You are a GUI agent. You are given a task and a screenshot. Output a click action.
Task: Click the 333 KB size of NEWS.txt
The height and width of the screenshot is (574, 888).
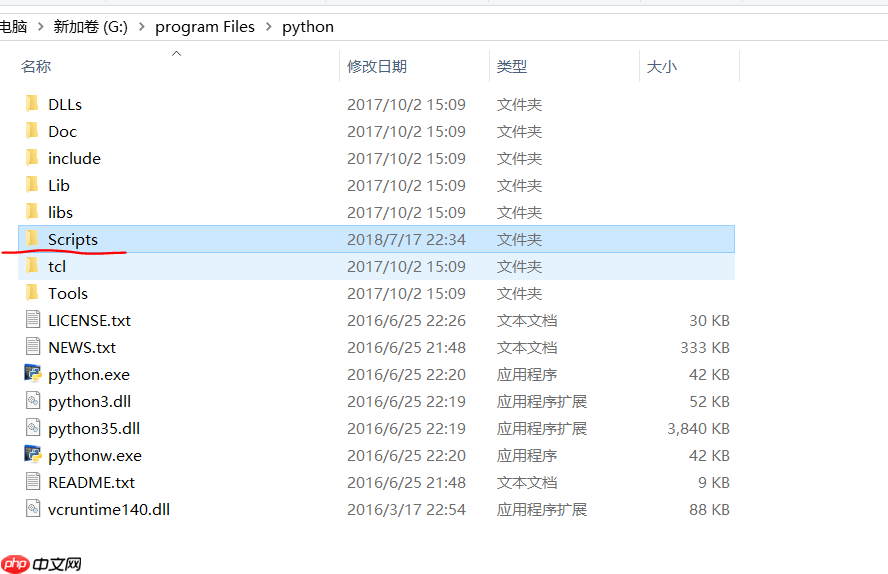pyautogui.click(x=705, y=348)
